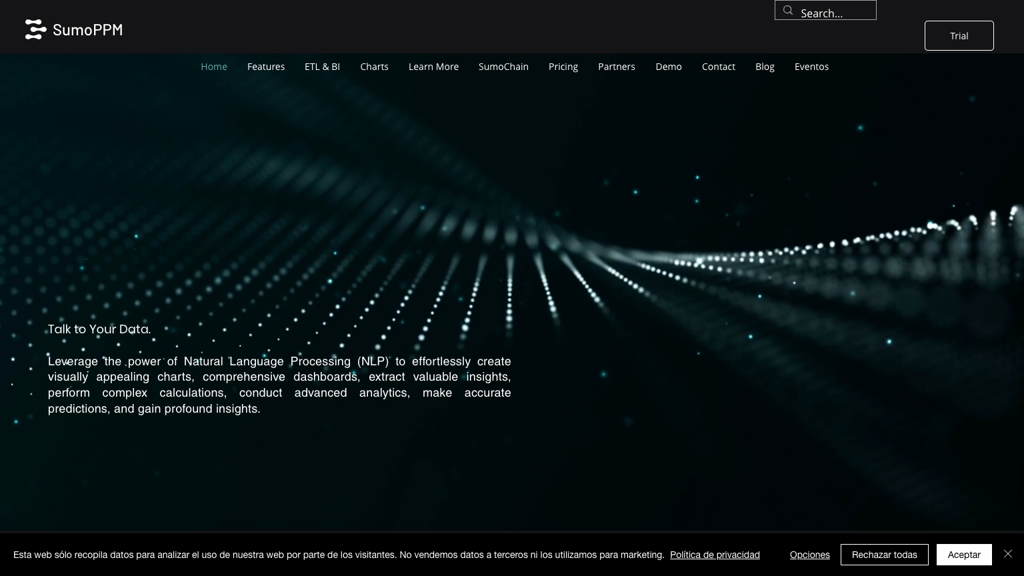Image resolution: width=1024 pixels, height=576 pixels.
Task: Select Partners in navigation bar
Action: (x=616, y=67)
